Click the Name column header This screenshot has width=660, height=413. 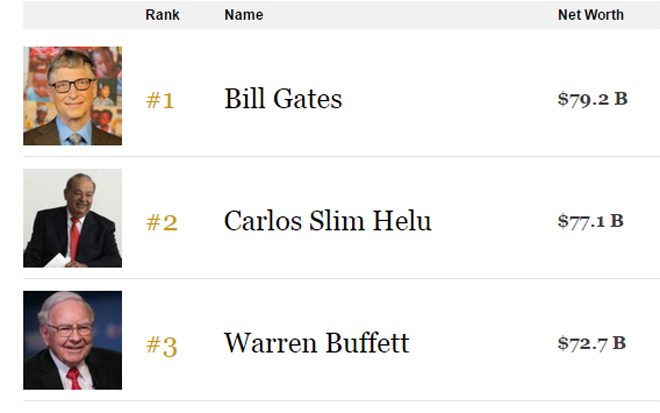click(243, 15)
